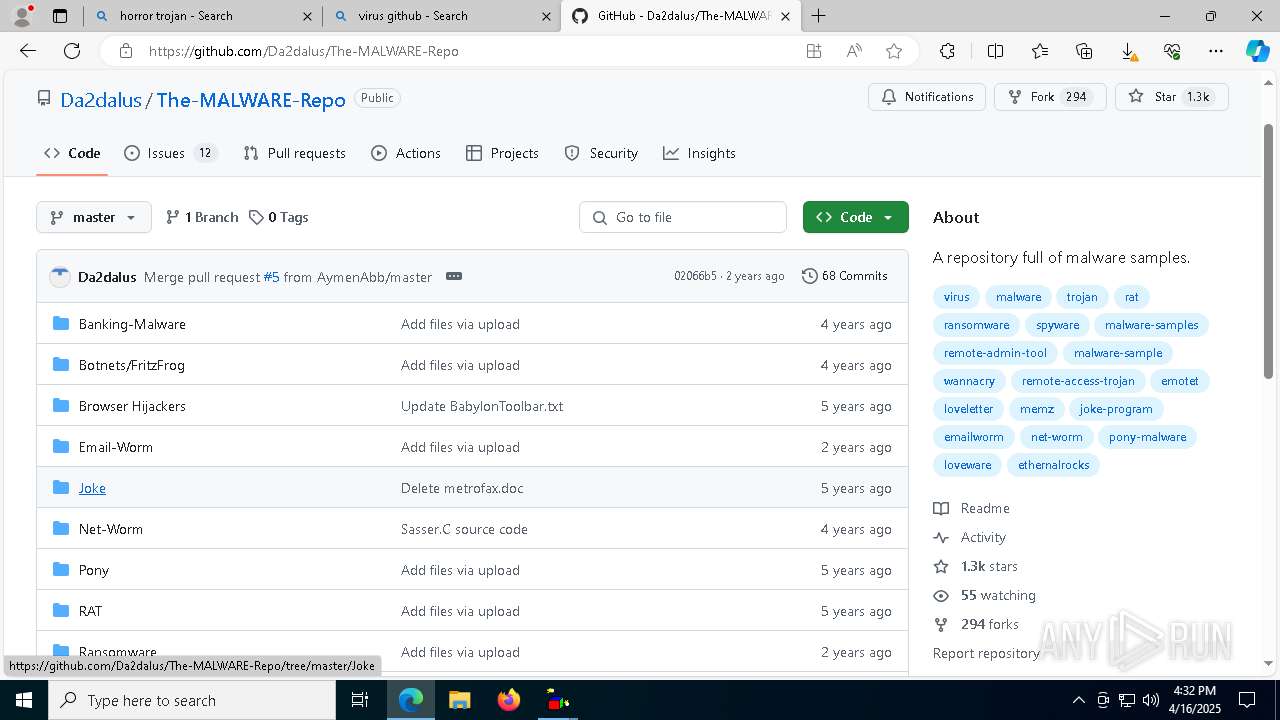Click the browser back arrow

pos(28,51)
